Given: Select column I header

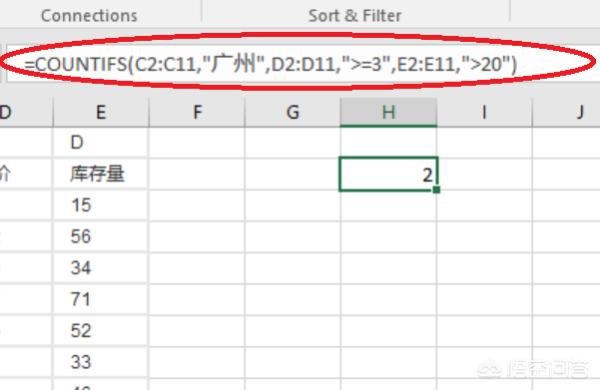Looking at the screenshot, I should (x=484, y=112).
